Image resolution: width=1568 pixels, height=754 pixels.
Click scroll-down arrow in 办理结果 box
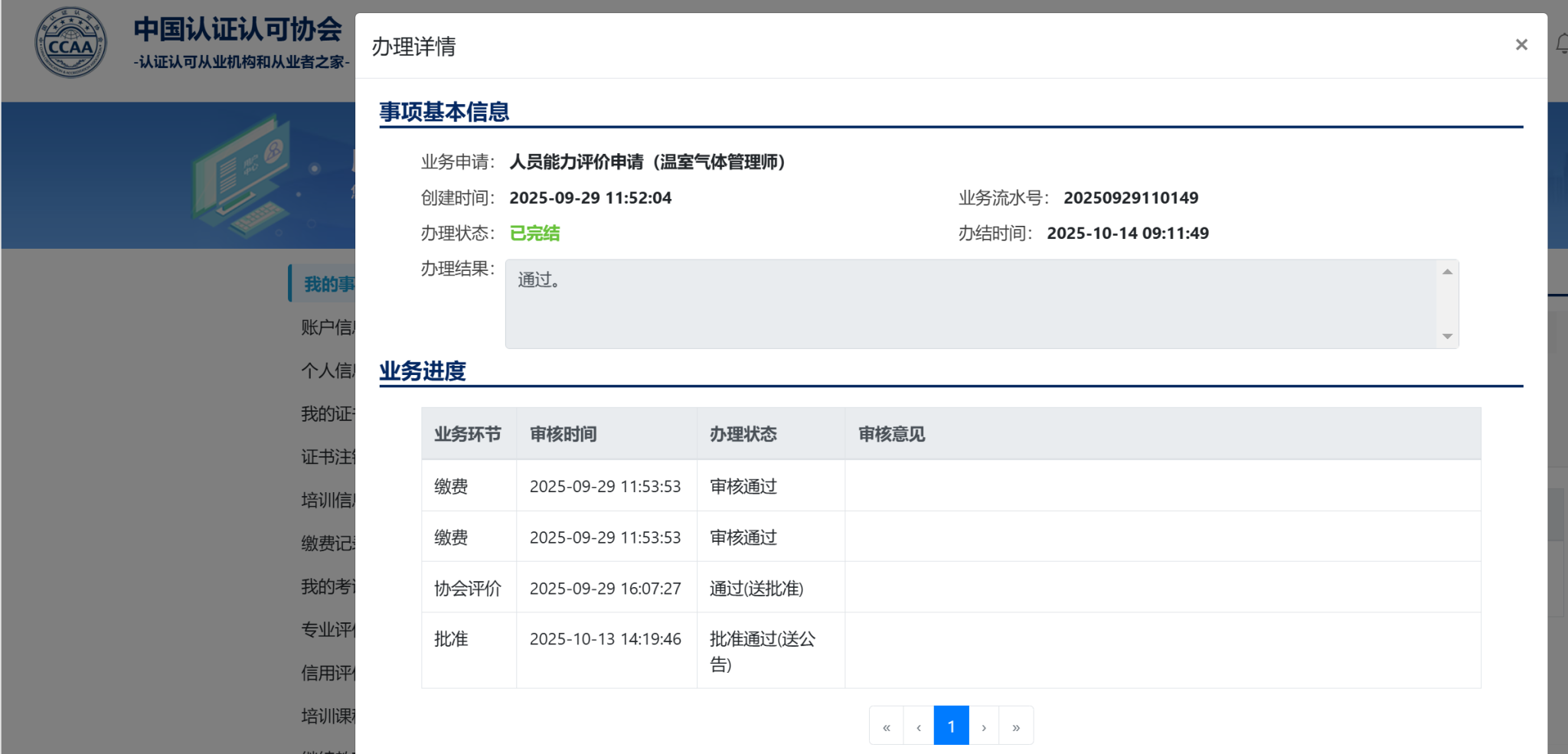(x=1447, y=336)
